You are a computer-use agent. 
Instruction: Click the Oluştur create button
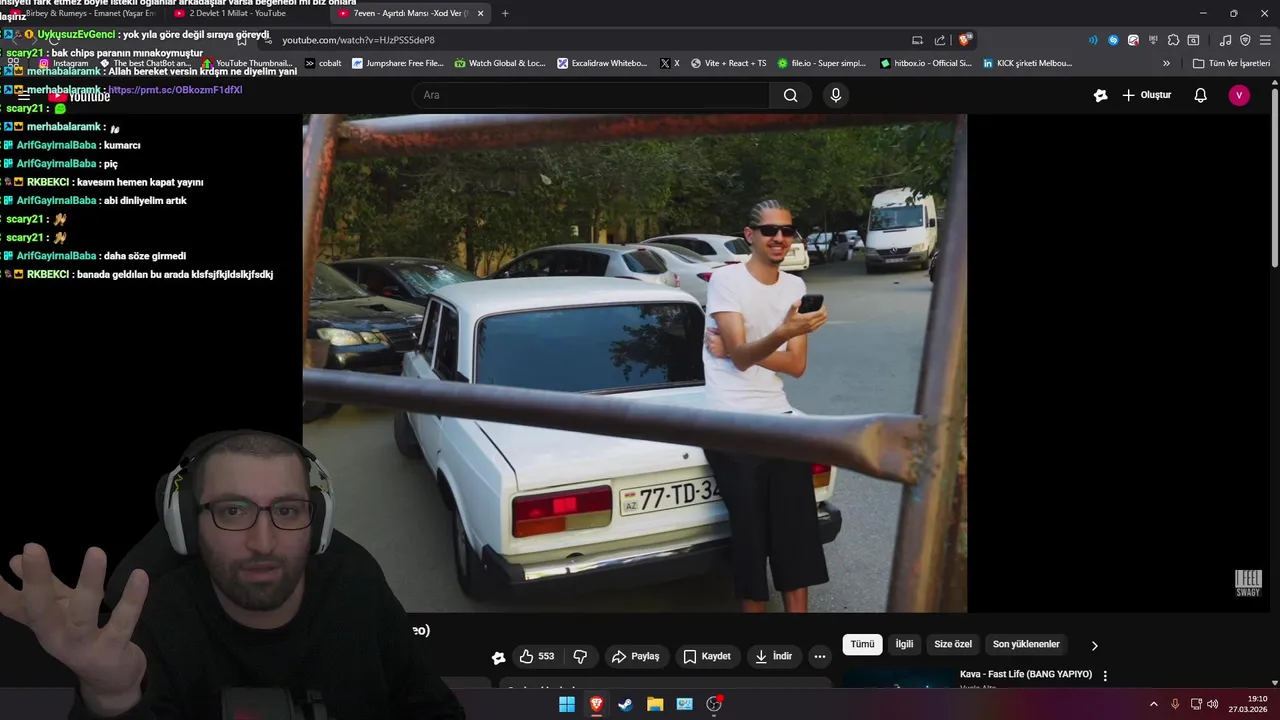1146,95
